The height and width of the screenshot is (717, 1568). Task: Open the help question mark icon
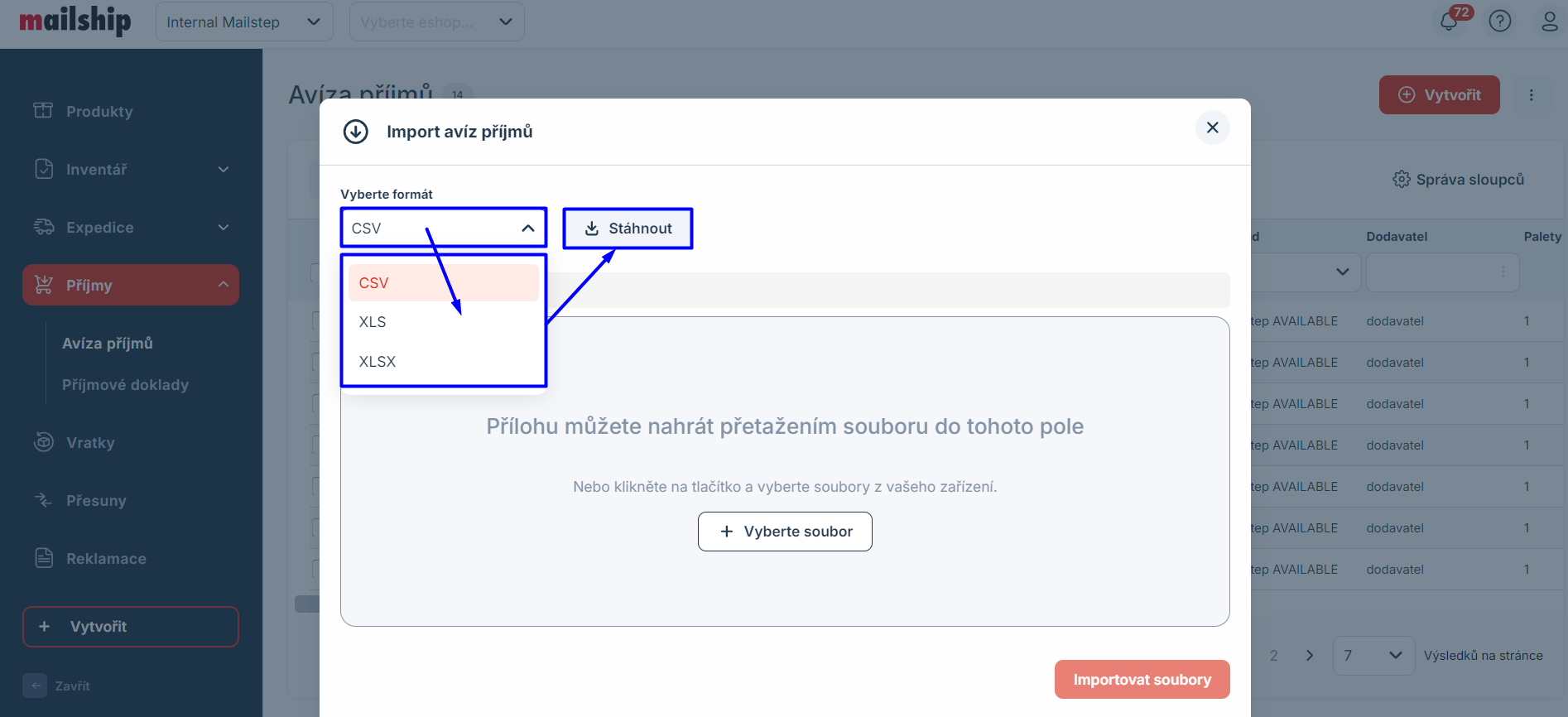[x=1500, y=21]
